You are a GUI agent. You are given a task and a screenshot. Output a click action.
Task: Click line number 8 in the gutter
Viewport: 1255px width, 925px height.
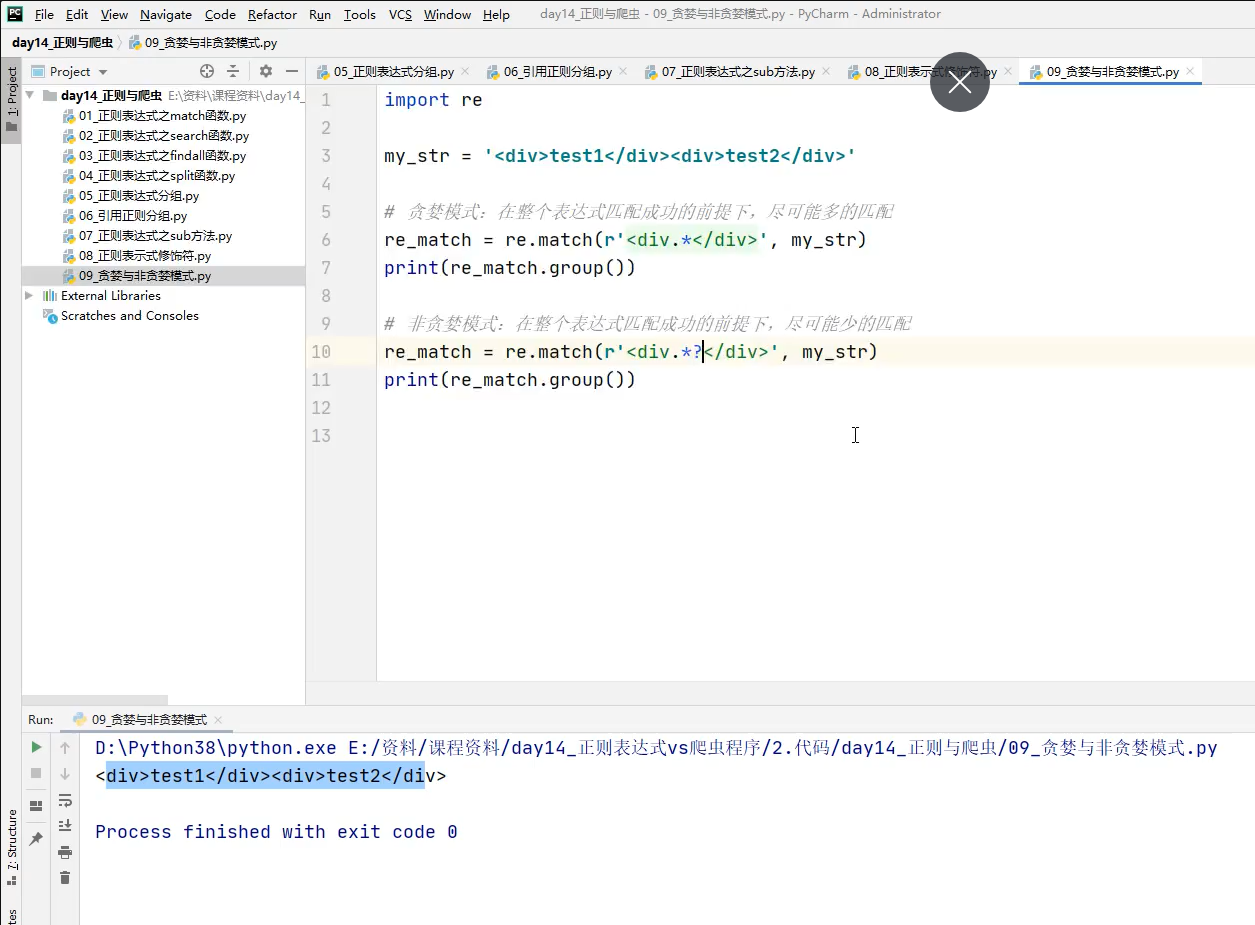pos(326,296)
